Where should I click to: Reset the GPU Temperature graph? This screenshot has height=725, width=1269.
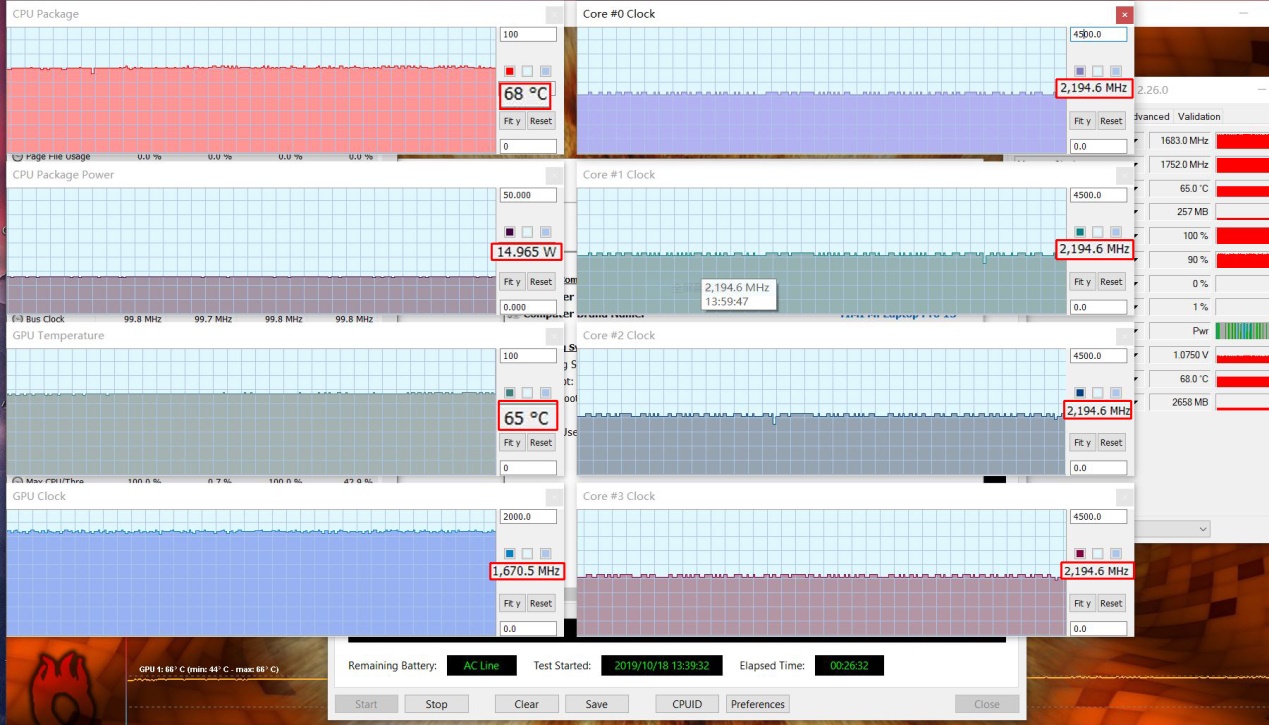541,442
